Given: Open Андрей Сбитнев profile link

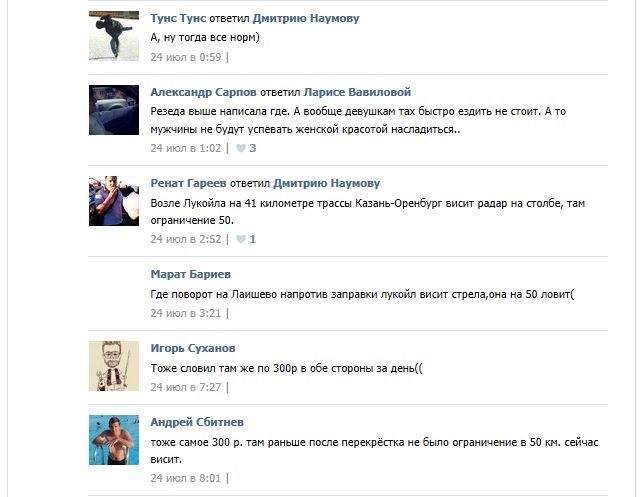Looking at the screenshot, I should (197, 422).
